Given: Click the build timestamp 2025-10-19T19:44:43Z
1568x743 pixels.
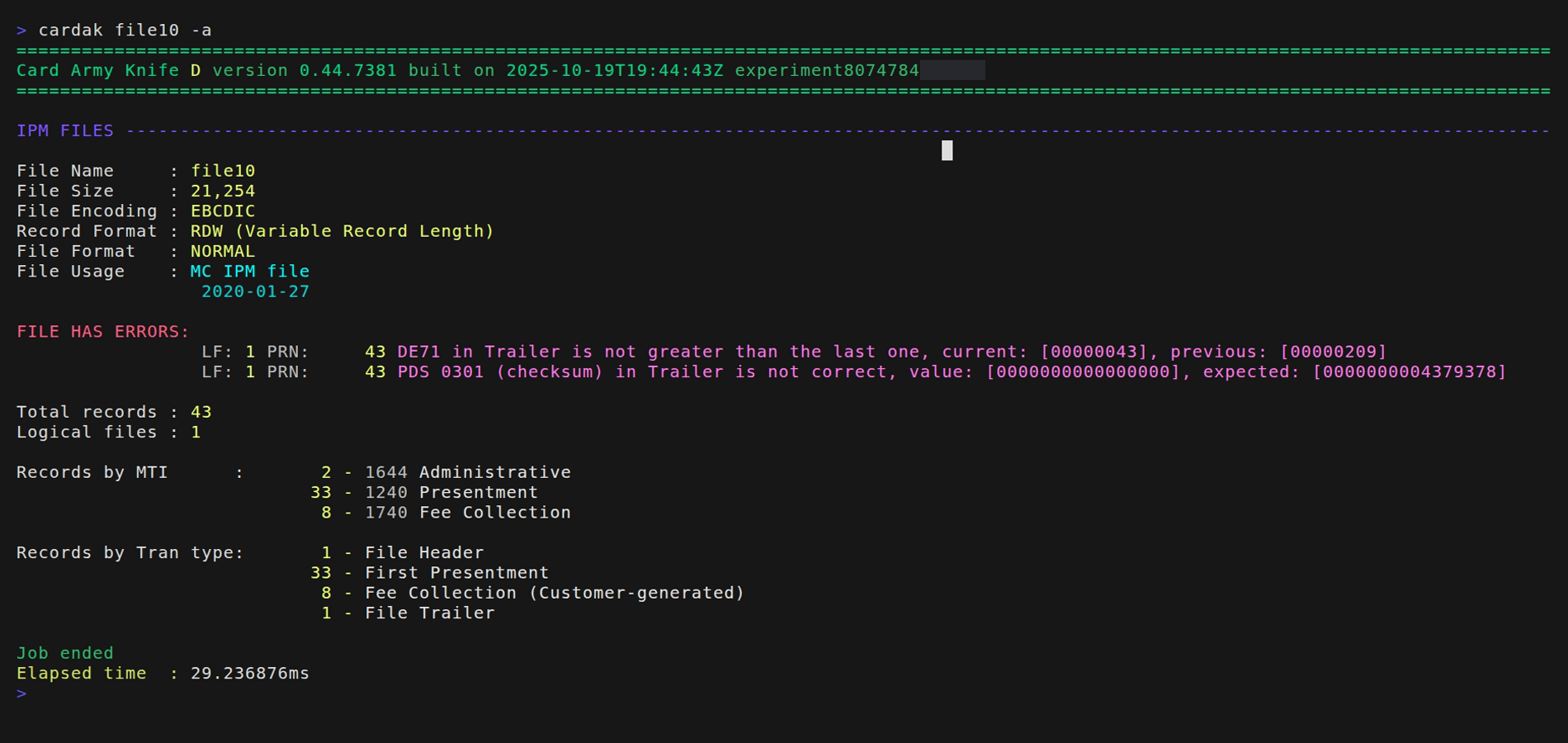Looking at the screenshot, I should click(614, 71).
